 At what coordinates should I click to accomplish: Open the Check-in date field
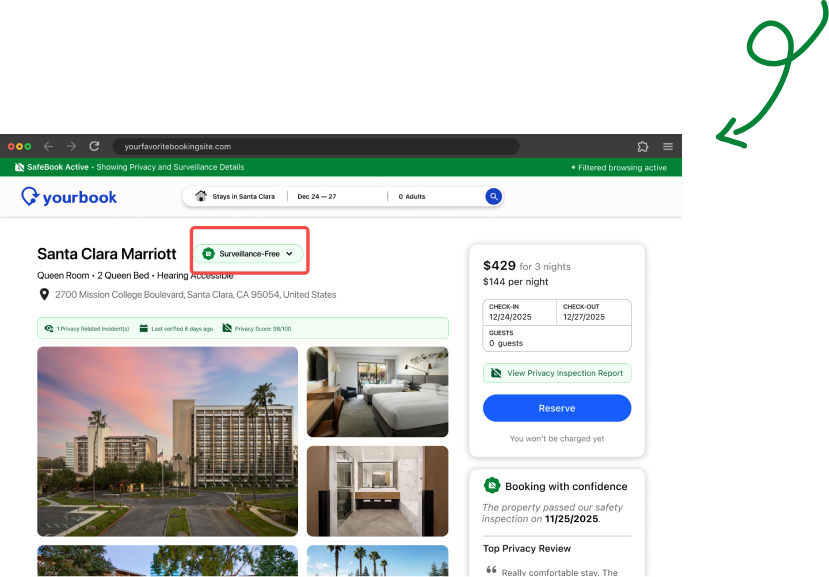(519, 312)
